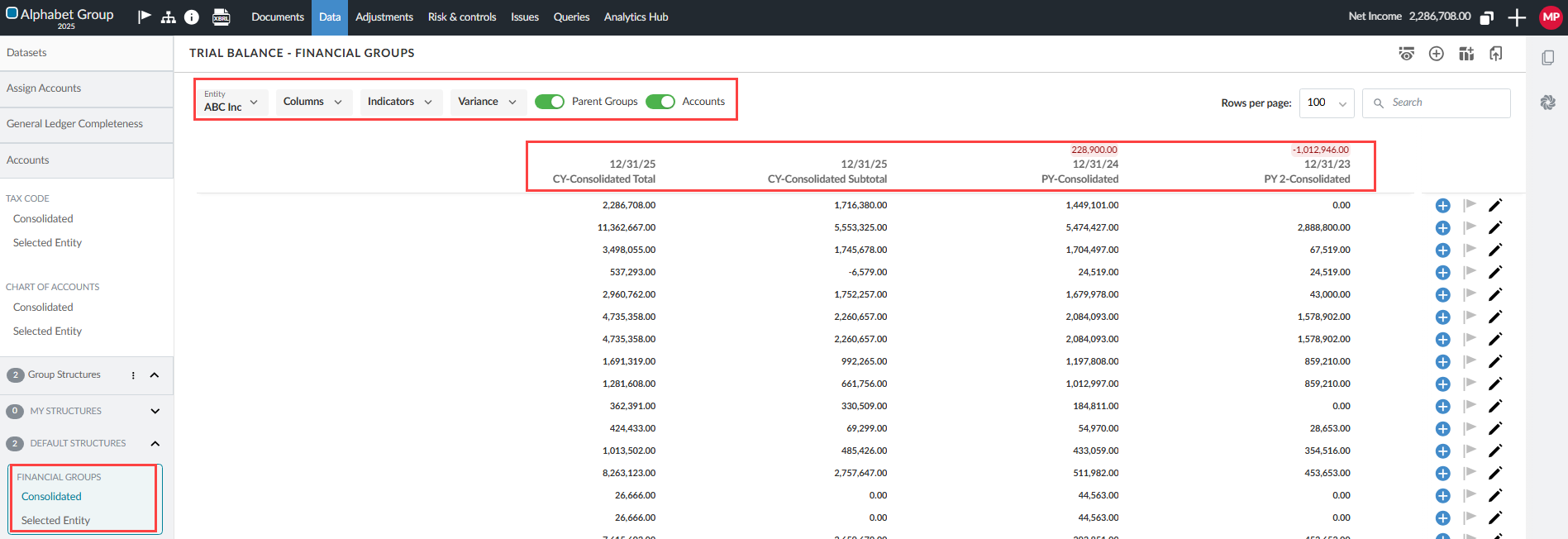
Task: Click the pencil edit on the 424,433.00 row
Action: [x=1495, y=428]
